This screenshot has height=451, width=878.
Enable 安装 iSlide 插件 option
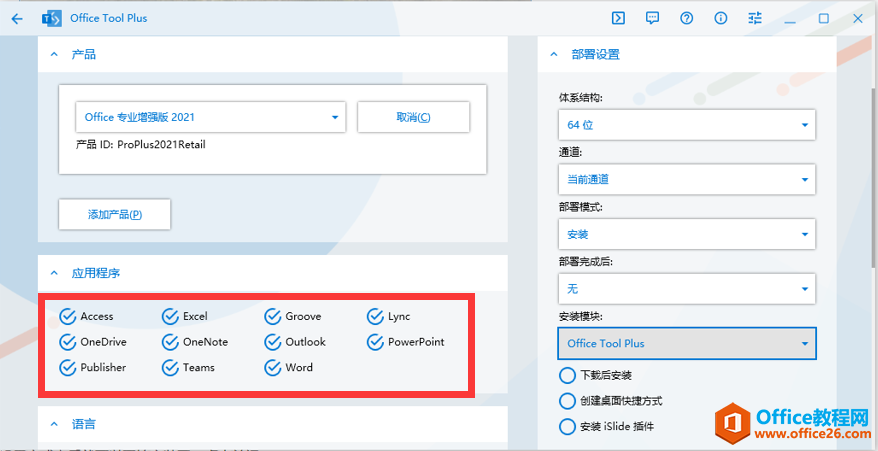567,426
